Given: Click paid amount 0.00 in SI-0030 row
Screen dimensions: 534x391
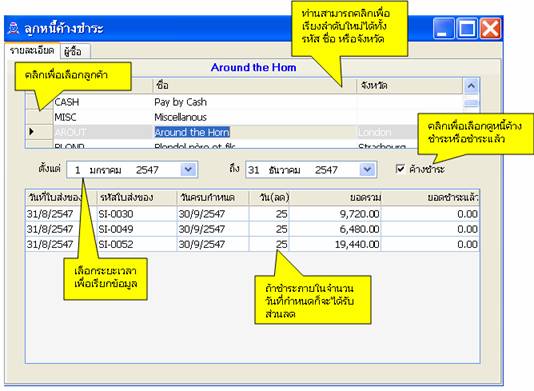Looking at the screenshot, I should click(x=467, y=214).
